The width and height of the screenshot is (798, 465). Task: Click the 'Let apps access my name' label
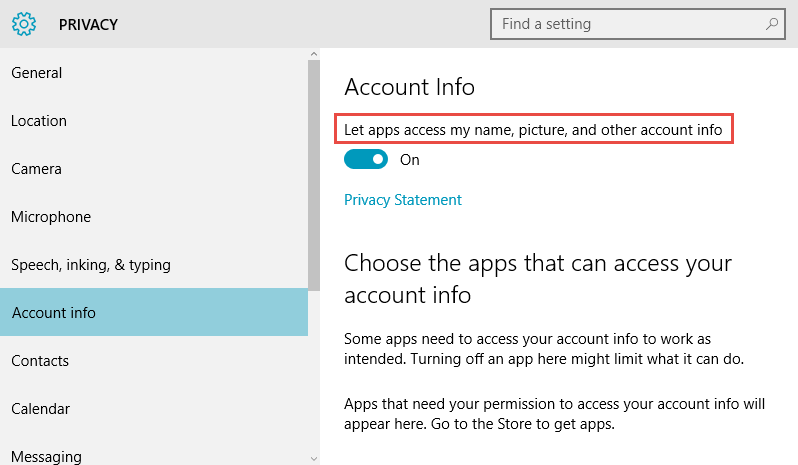(533, 130)
